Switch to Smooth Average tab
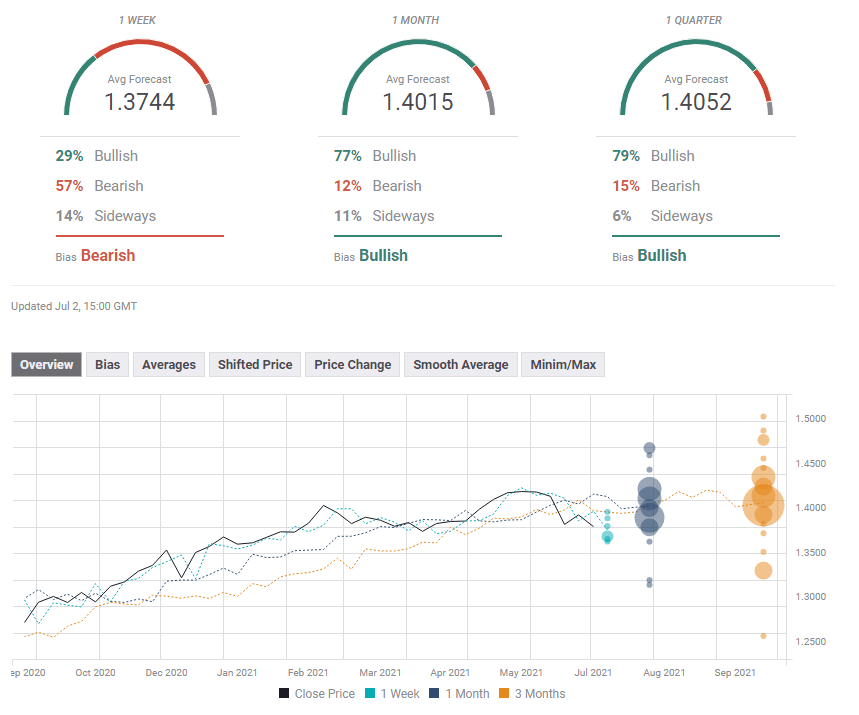Image resolution: width=859 pixels, height=715 pixels. [460, 365]
